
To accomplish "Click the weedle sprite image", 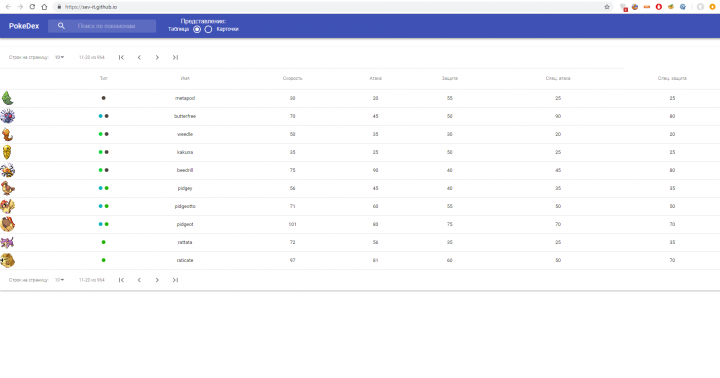I will pyautogui.click(x=7, y=134).
